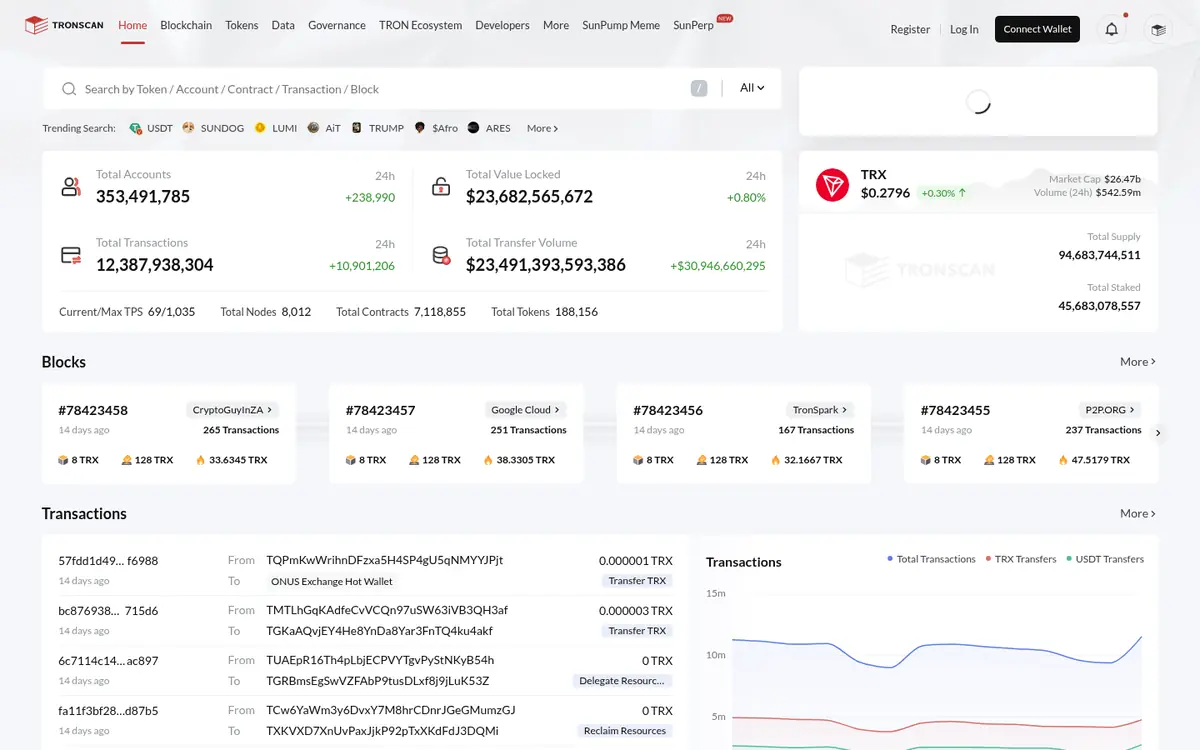Open SunPump Meme page

click(x=621, y=25)
